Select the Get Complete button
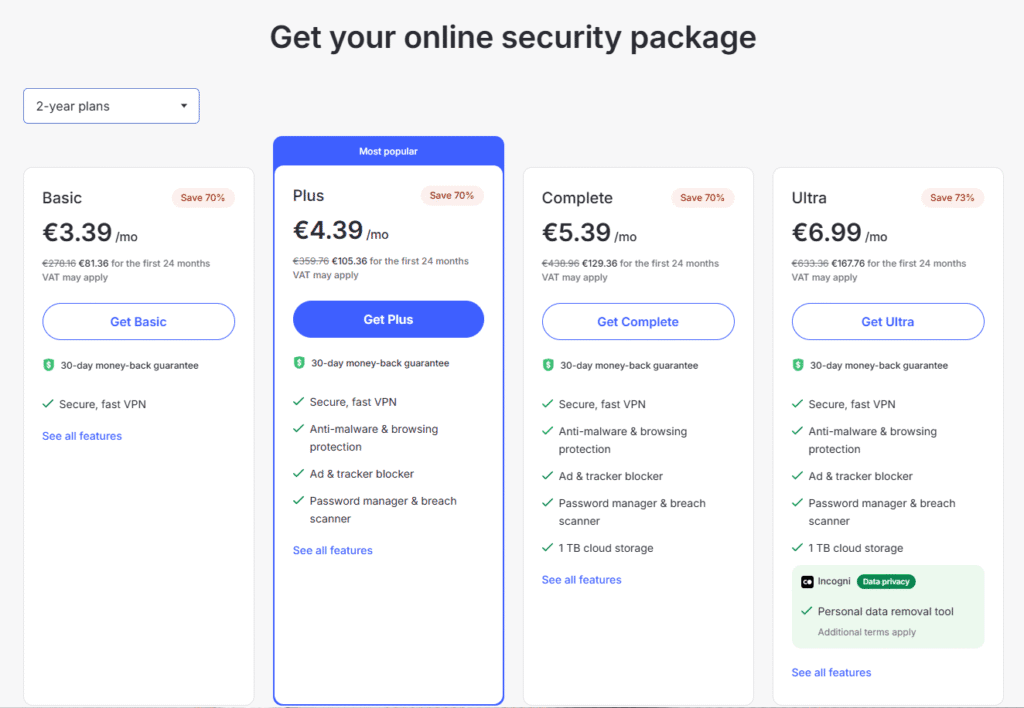Viewport: 1024px width, 708px height. tap(638, 321)
